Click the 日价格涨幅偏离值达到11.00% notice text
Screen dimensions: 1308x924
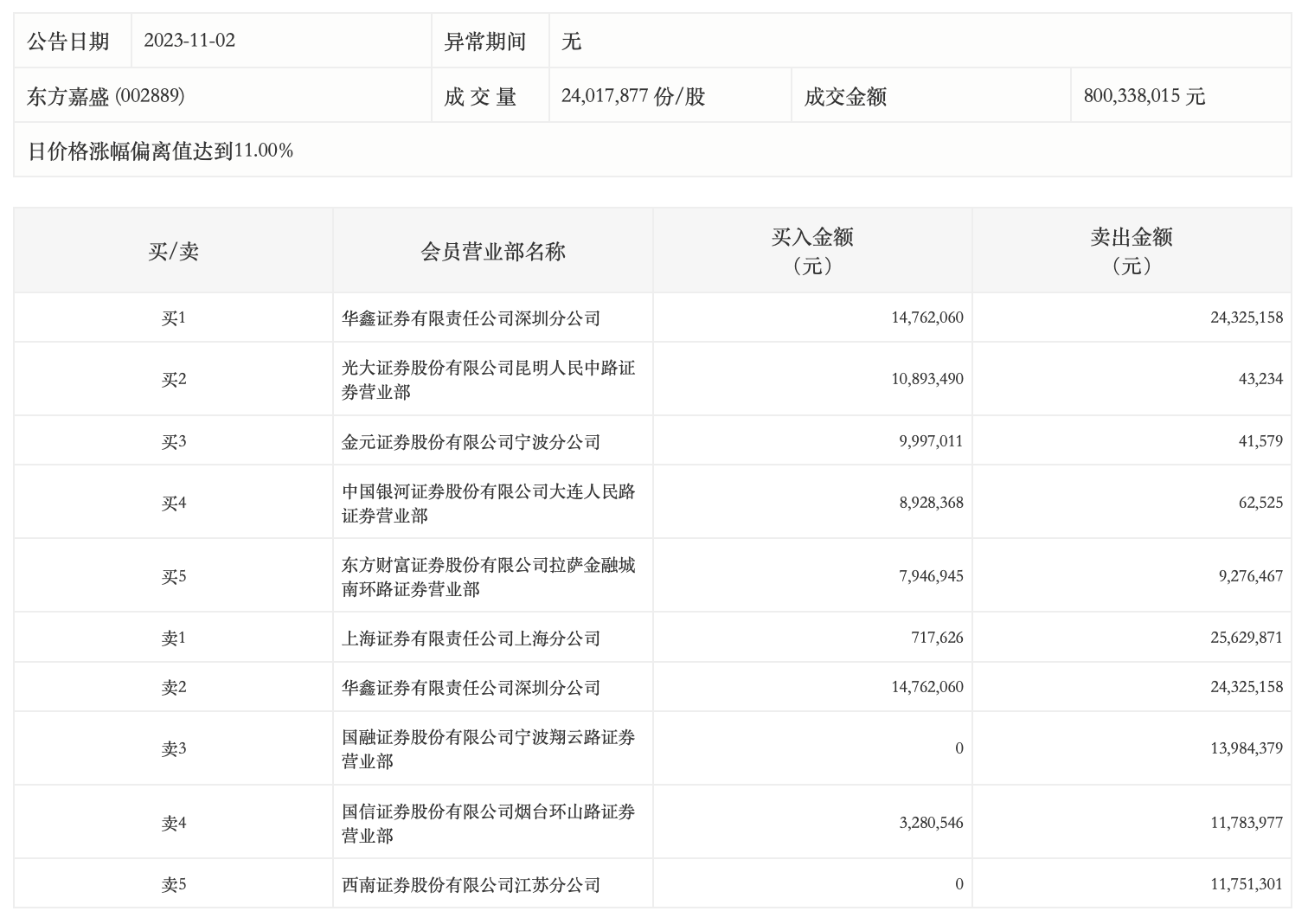click(161, 151)
